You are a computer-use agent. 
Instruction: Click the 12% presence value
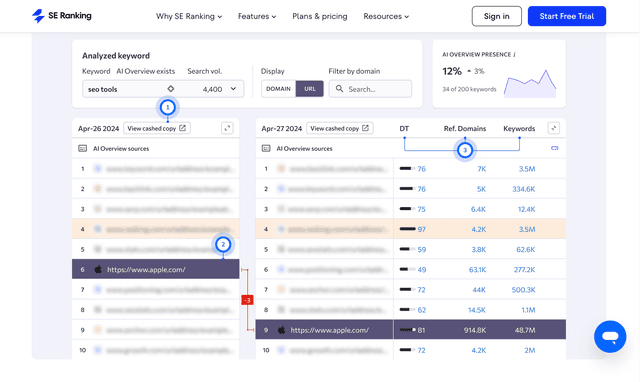452,71
